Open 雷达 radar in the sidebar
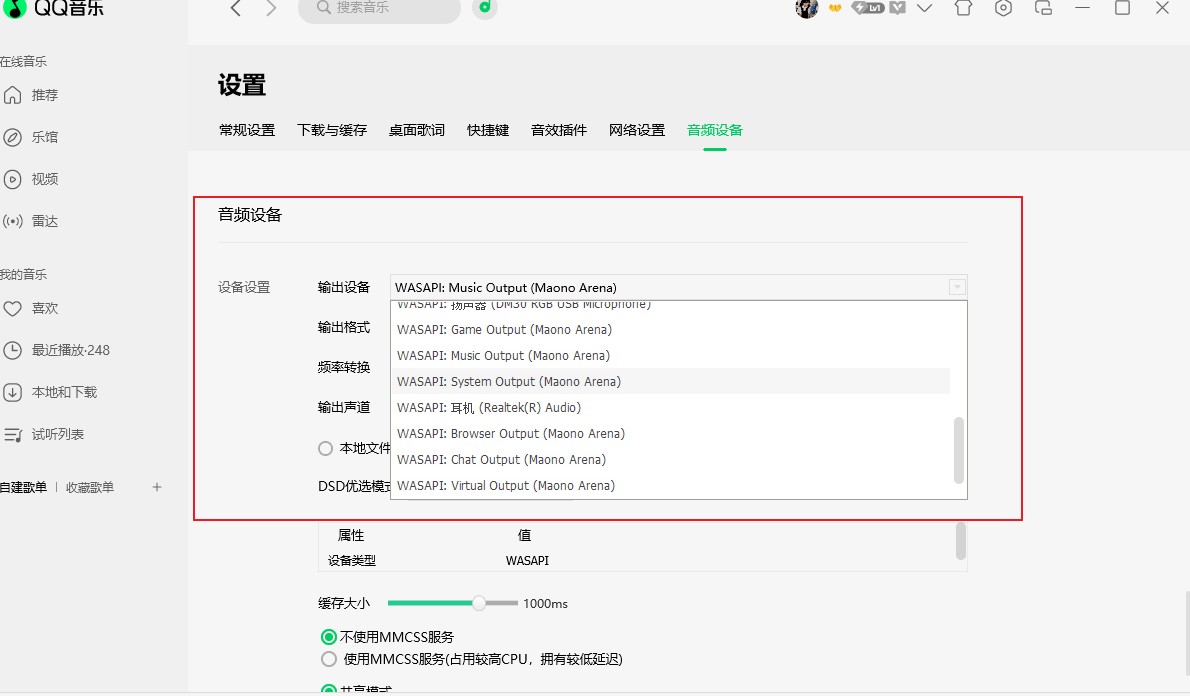The width and height of the screenshot is (1190, 696). point(44,221)
